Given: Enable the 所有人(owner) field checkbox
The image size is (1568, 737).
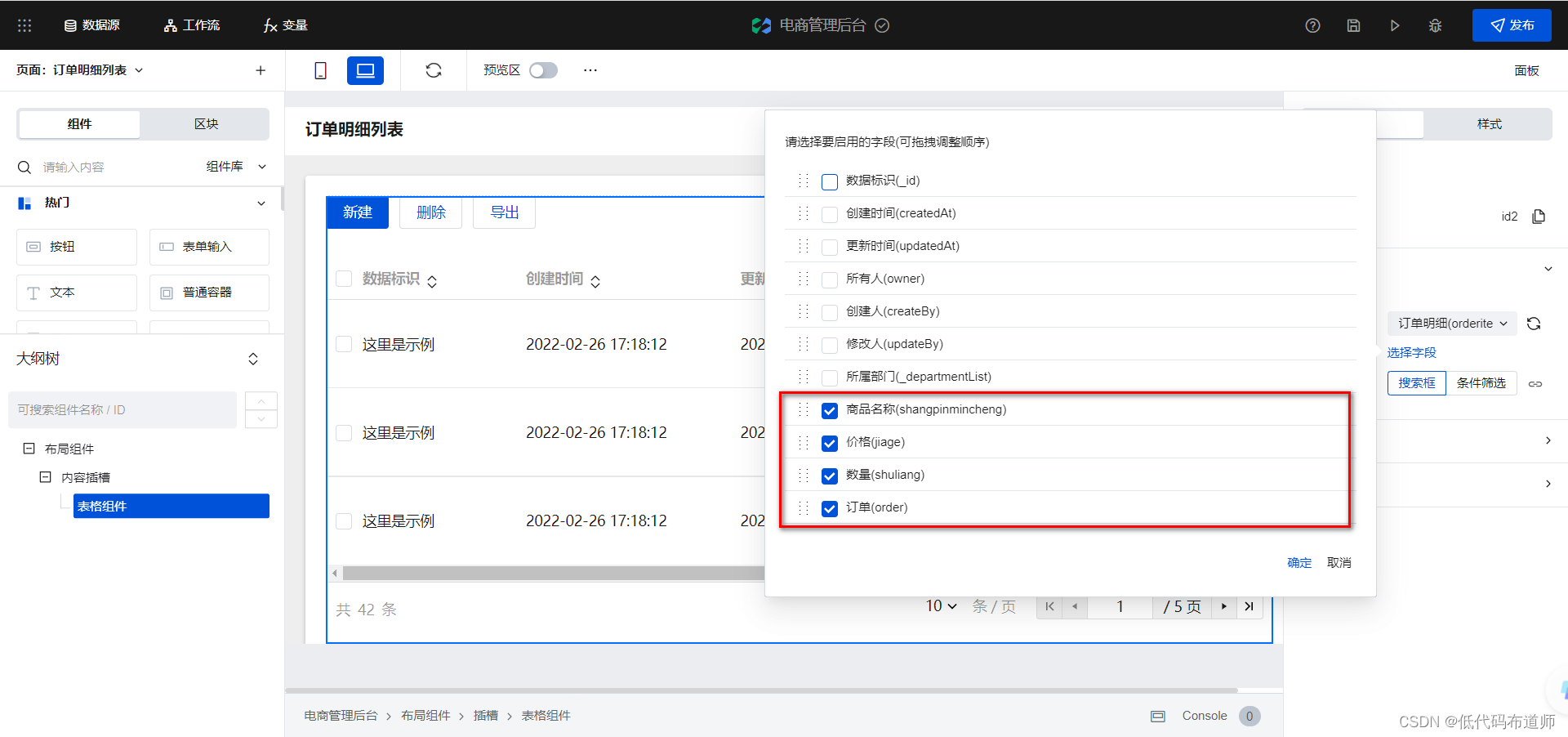Looking at the screenshot, I should coord(830,279).
